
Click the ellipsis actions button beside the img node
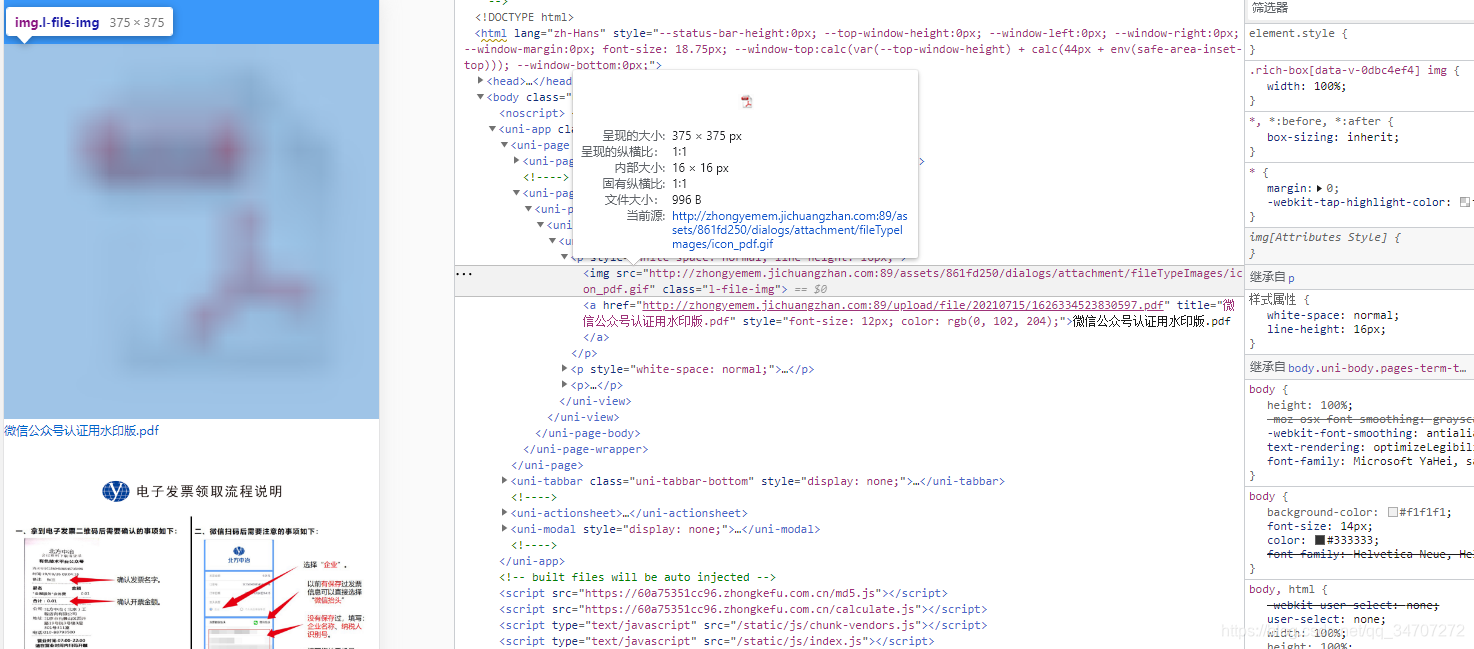click(464, 273)
